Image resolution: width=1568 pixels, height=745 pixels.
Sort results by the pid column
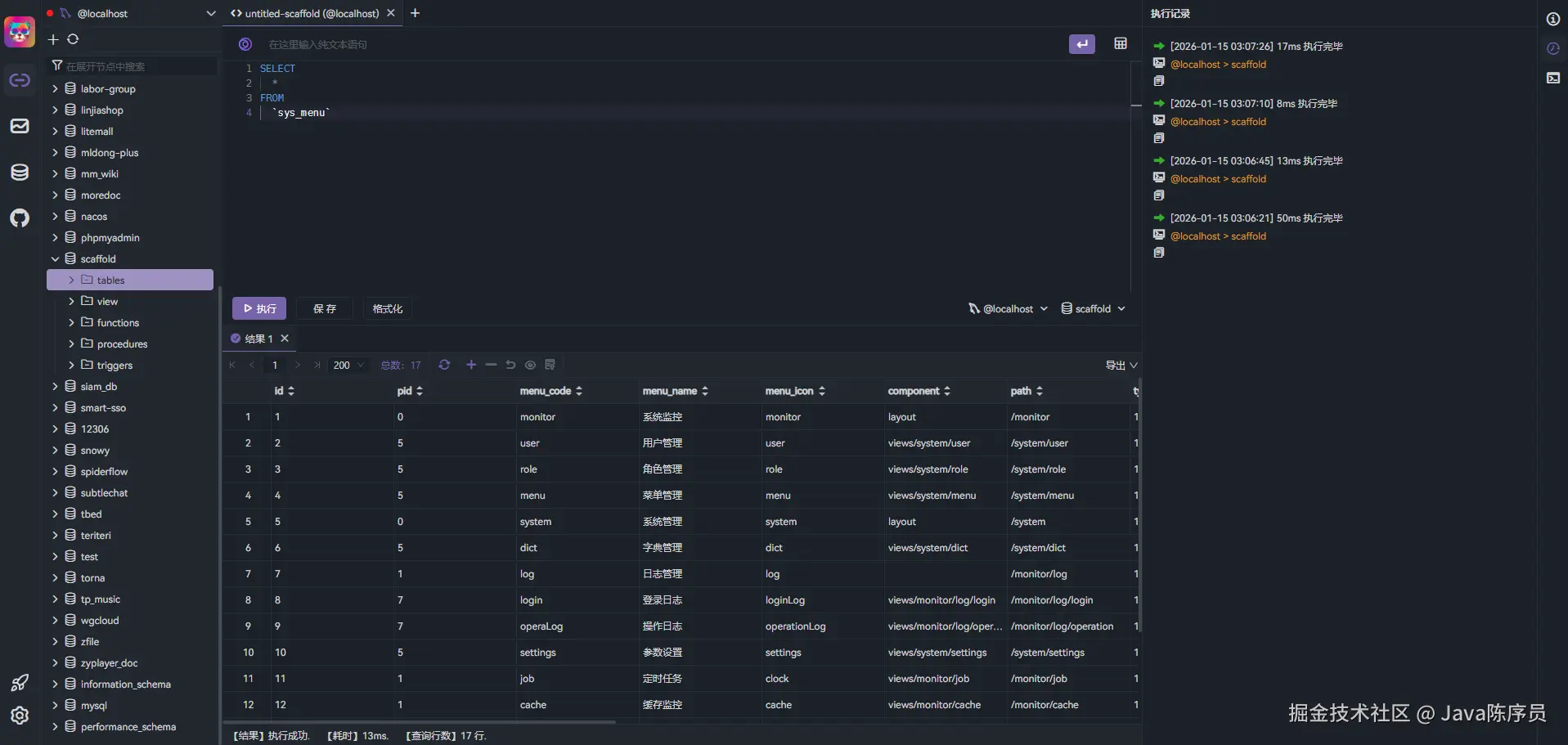pyautogui.click(x=420, y=391)
